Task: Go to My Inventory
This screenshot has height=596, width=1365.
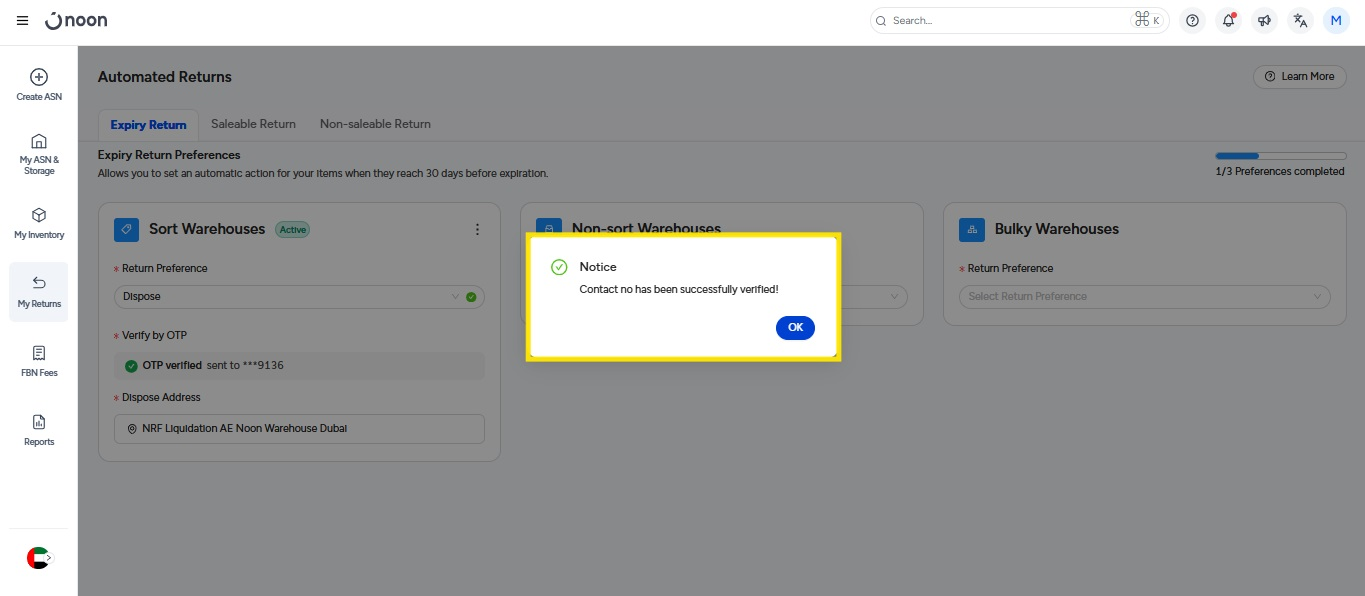Action: 39,223
